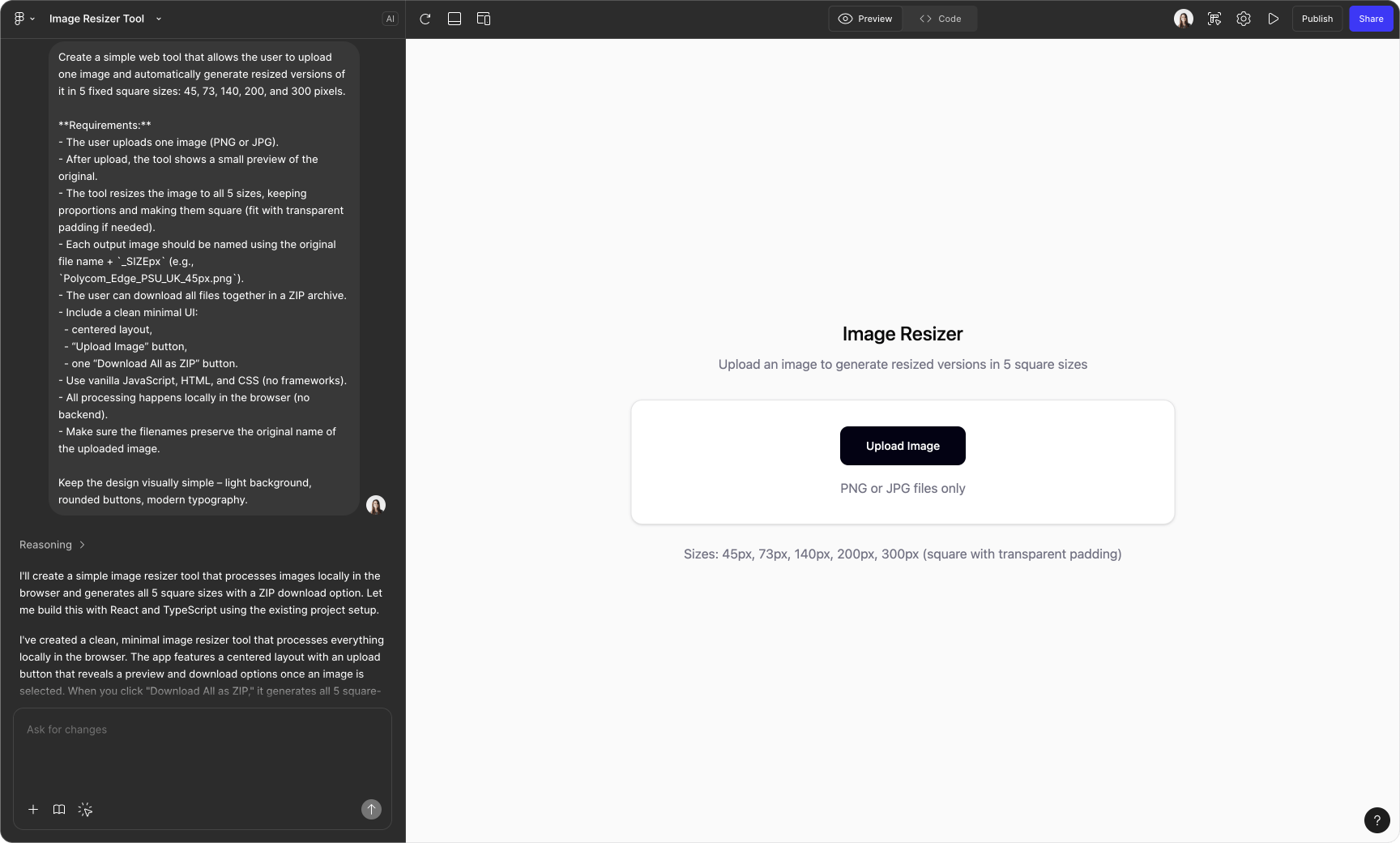Click the Publish button
1400x843 pixels.
(x=1317, y=18)
